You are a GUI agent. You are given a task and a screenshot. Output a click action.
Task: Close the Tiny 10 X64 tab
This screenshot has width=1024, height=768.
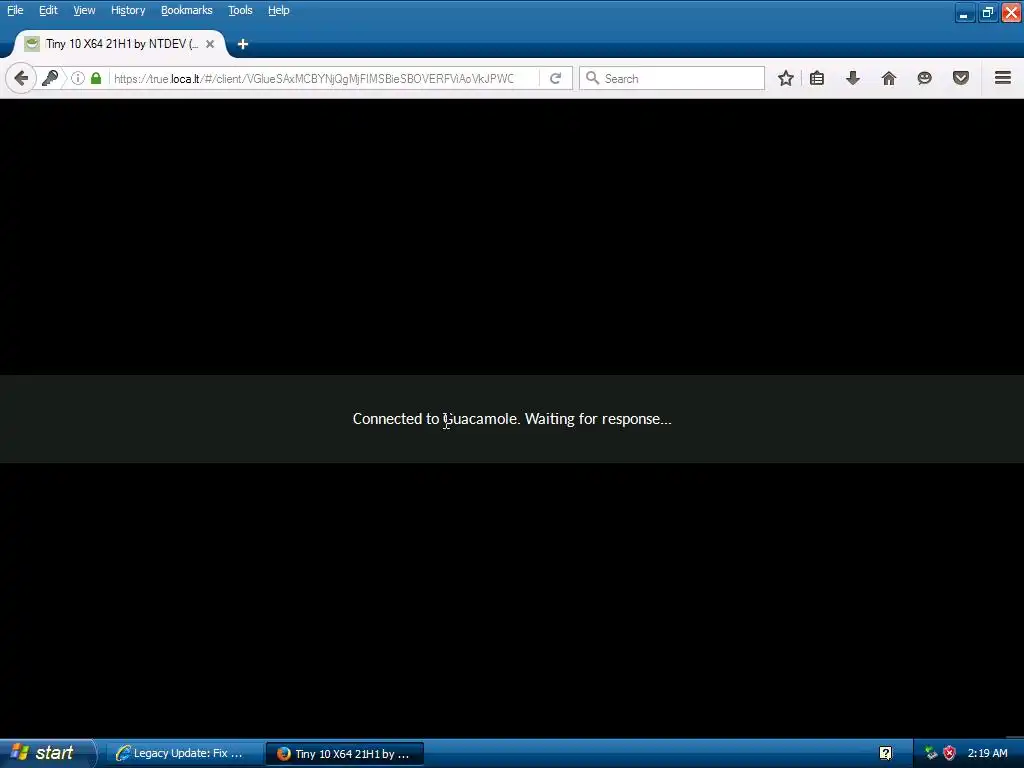click(x=210, y=44)
